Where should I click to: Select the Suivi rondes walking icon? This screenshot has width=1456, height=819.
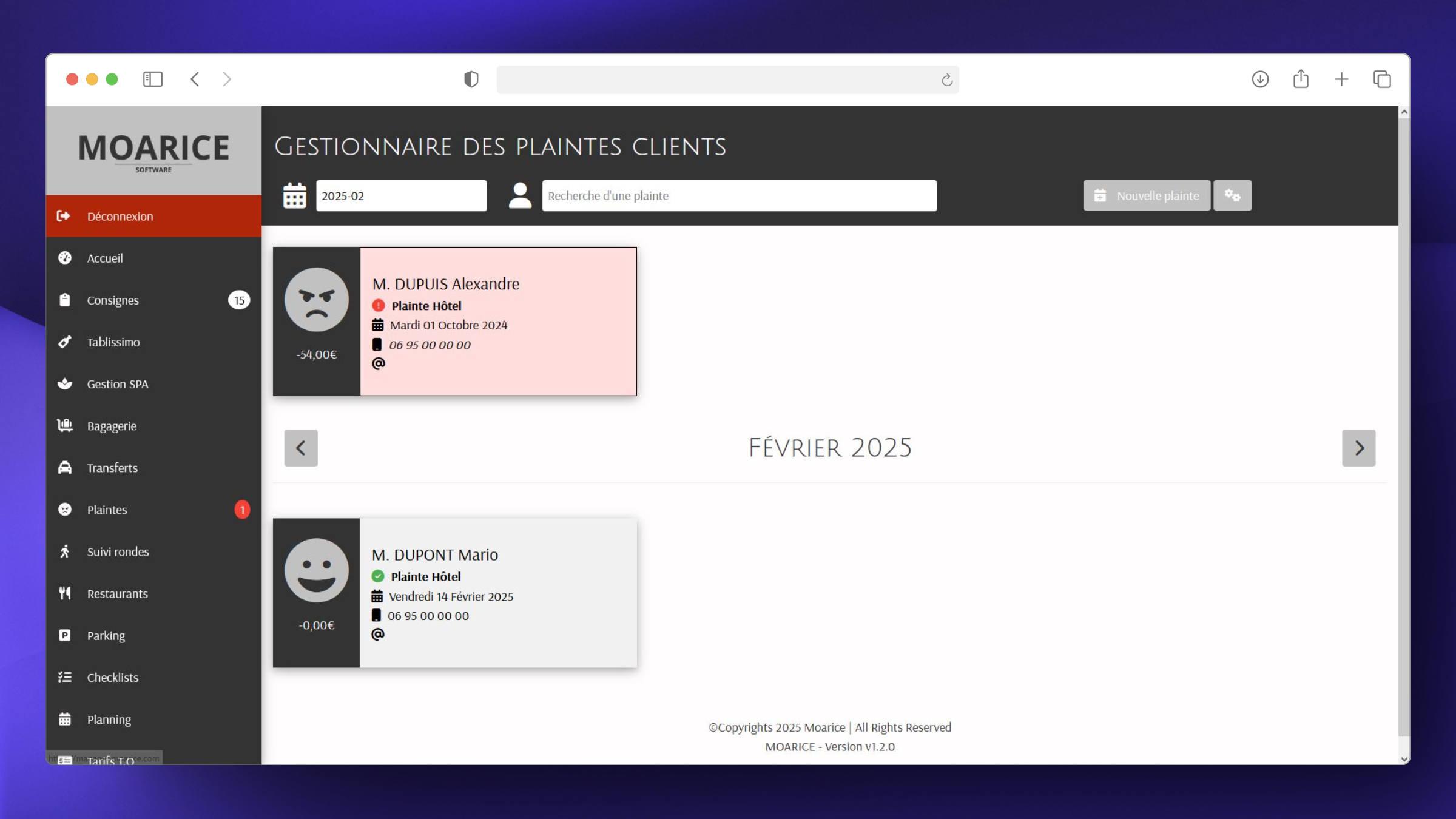pyautogui.click(x=66, y=551)
